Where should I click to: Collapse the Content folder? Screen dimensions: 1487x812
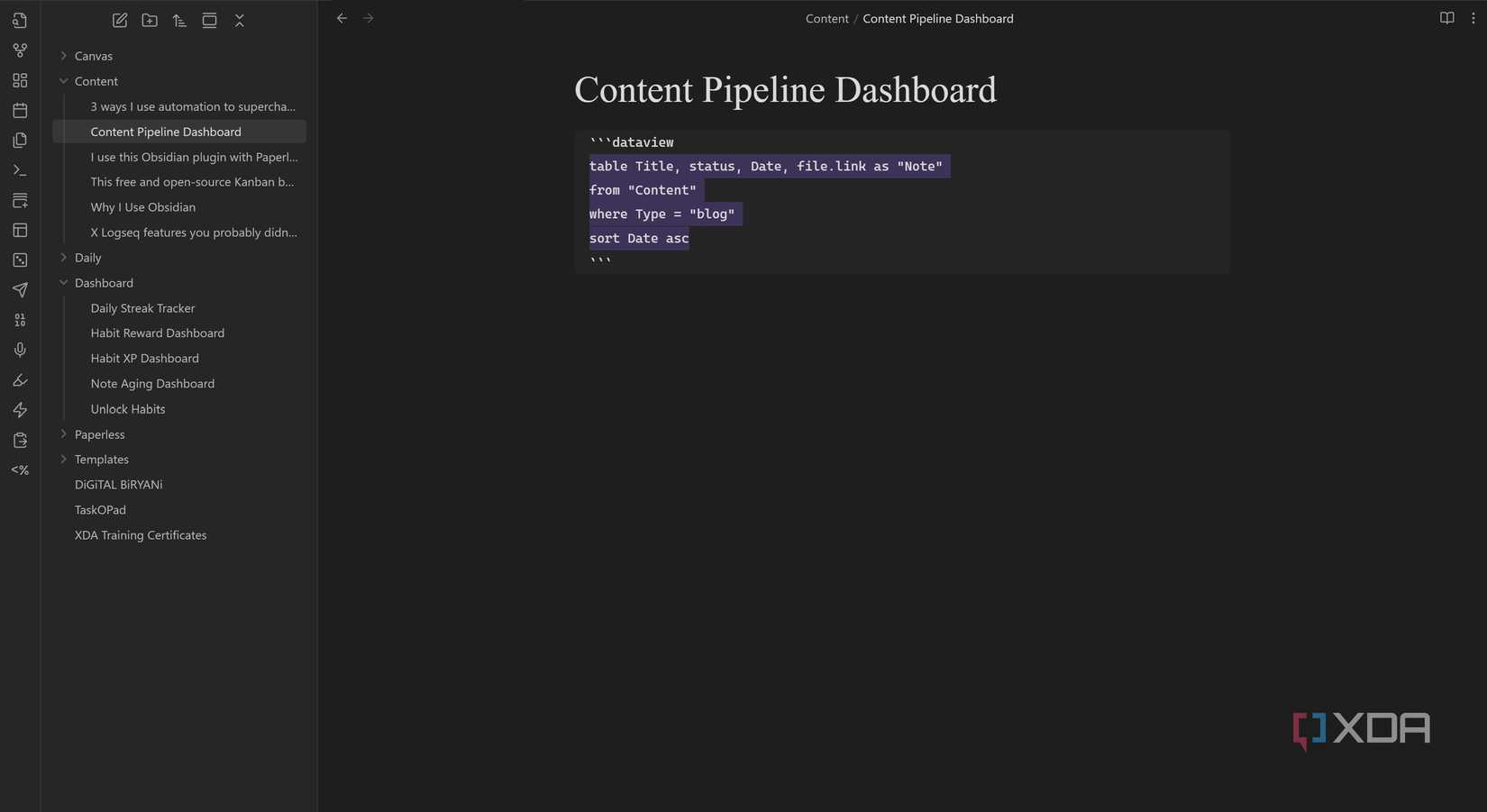[64, 81]
